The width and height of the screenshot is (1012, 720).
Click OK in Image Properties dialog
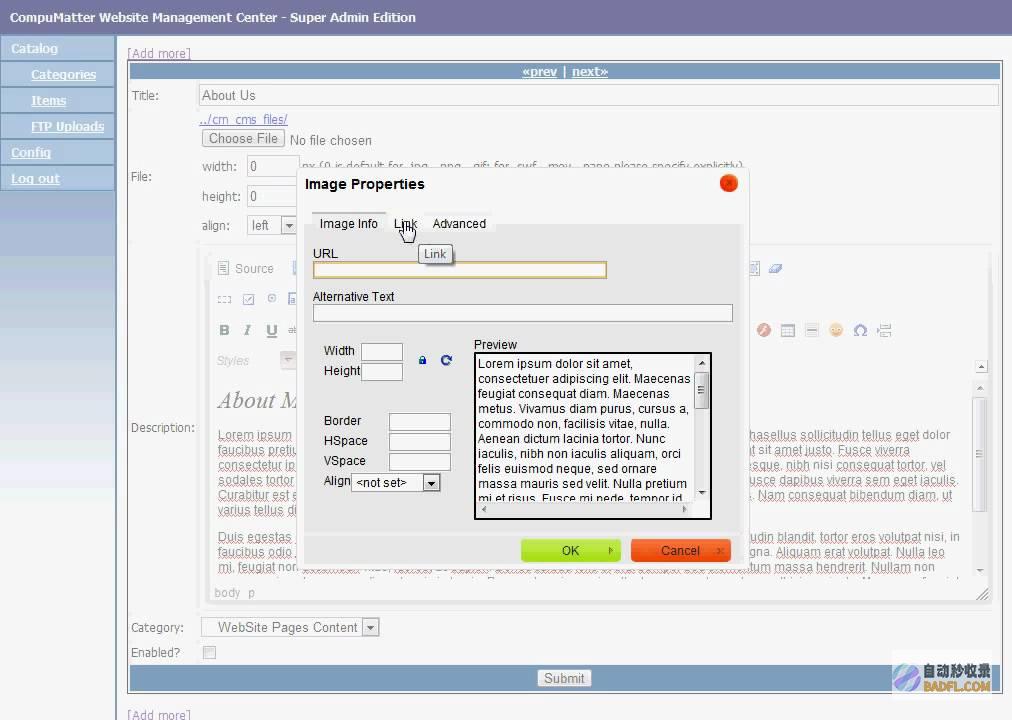tap(571, 550)
